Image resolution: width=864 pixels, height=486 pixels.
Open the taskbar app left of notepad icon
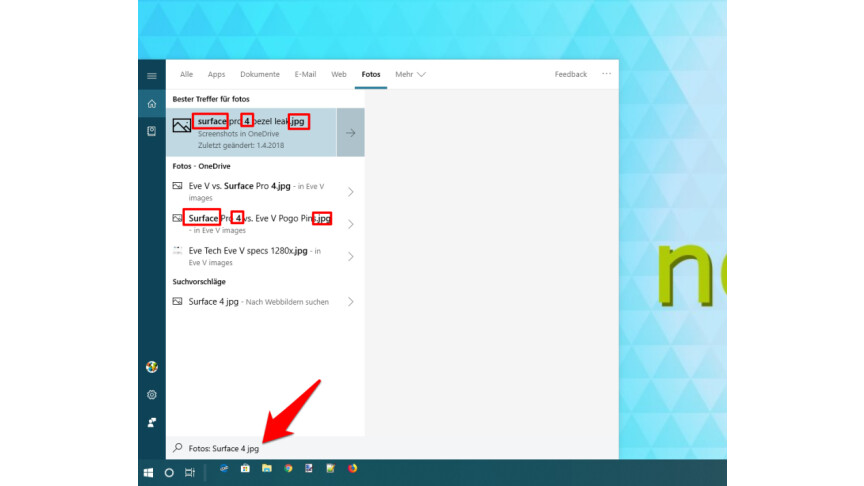(309, 469)
